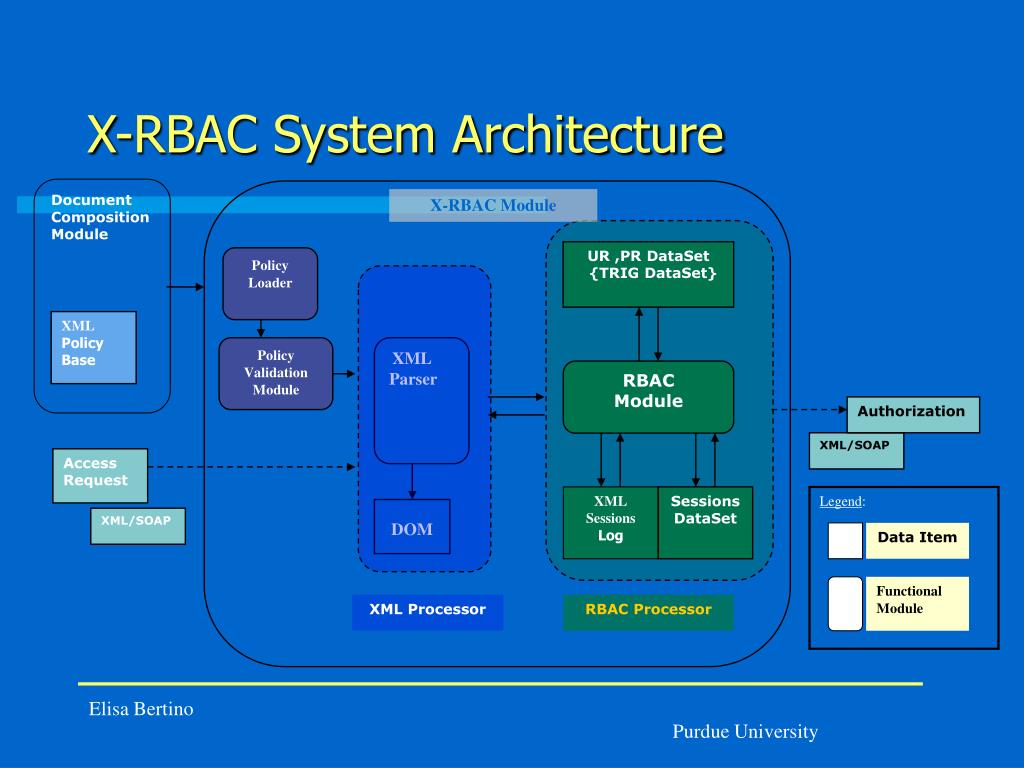Viewport: 1024px width, 768px height.
Task: Click the Functional Module legend label
Action: pos(917,603)
